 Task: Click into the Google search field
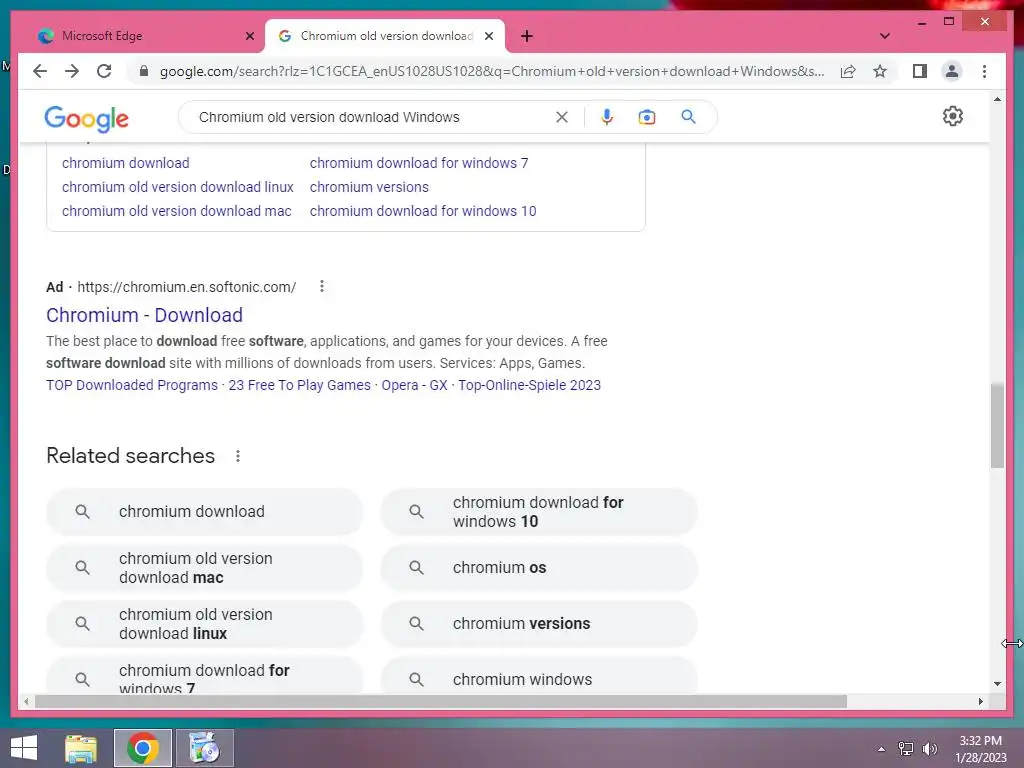[372, 117]
